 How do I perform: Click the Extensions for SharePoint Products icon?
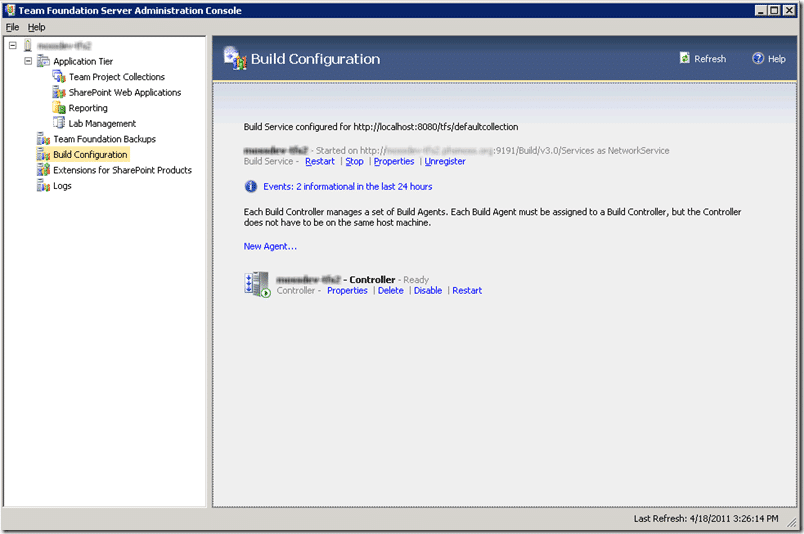coord(44,170)
